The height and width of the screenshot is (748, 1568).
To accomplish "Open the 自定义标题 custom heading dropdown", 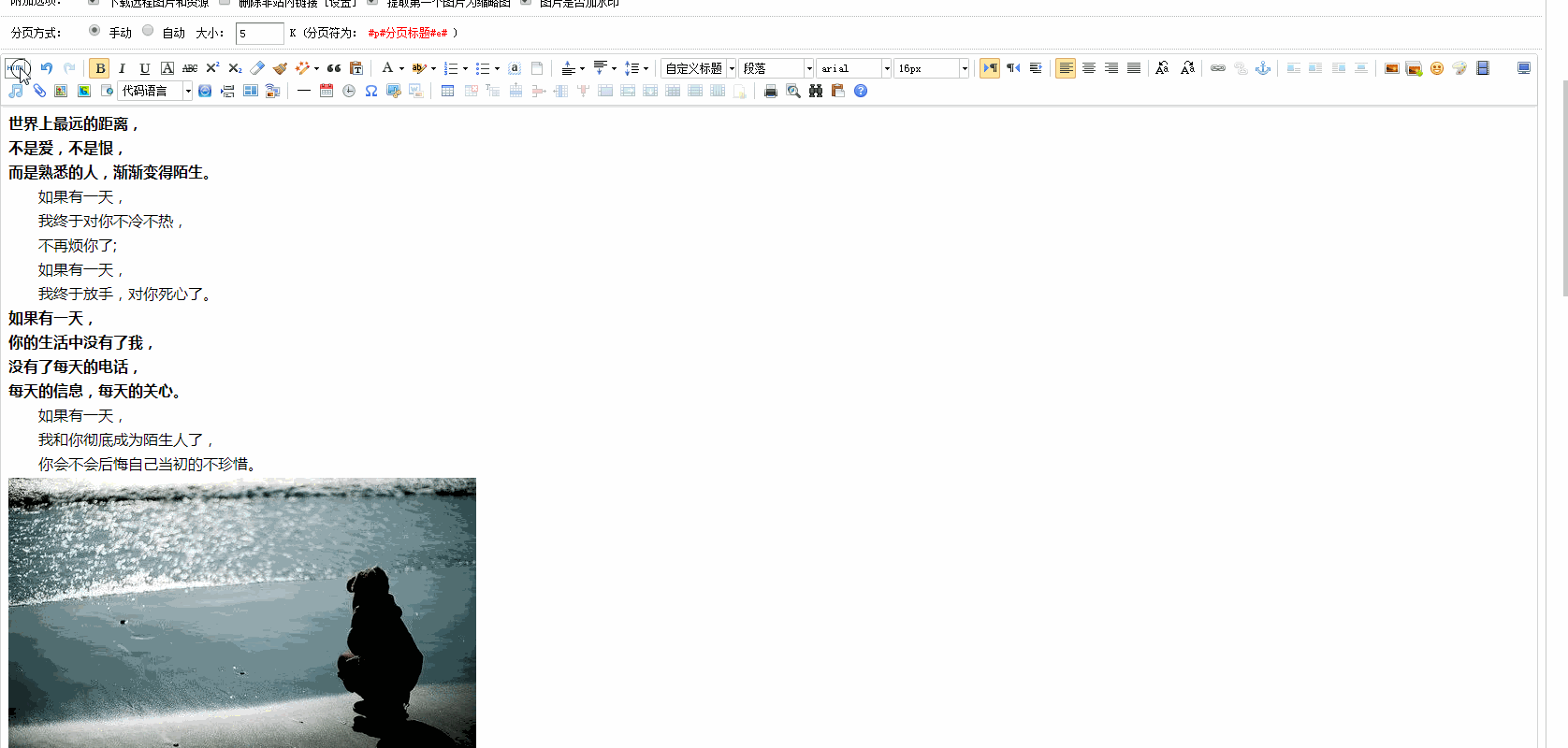I will point(699,68).
